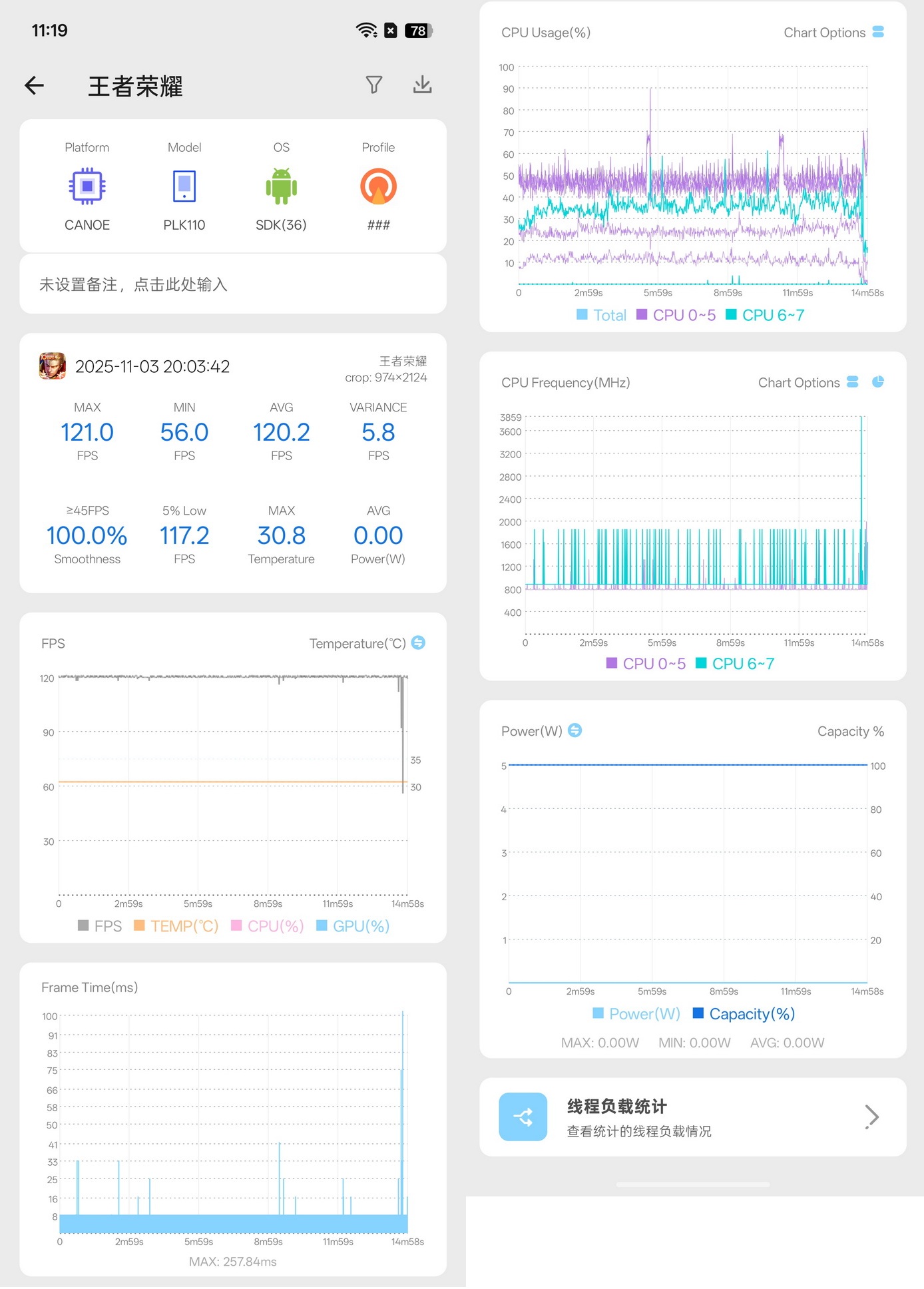The height and width of the screenshot is (1289, 924).
Task: Toggle the FPS legend item
Action: click(100, 925)
